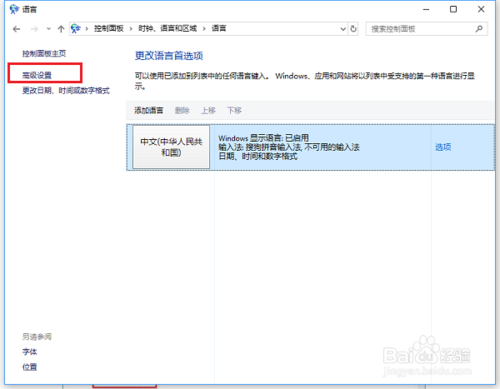Select the 中文(中华人民共和国) language tile
The image size is (500, 389).
click(171, 147)
